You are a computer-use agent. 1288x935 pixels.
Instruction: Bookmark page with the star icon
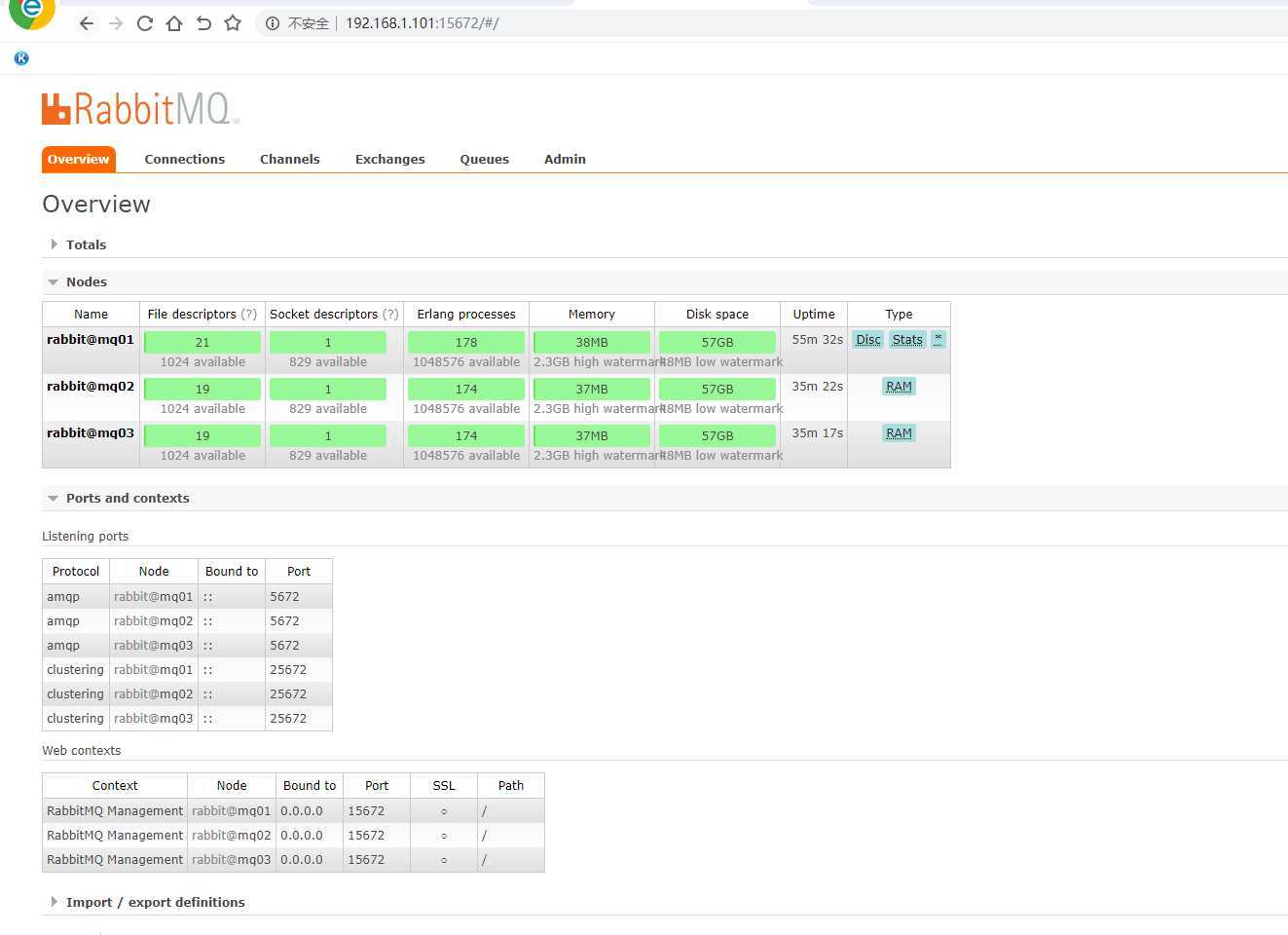233,23
